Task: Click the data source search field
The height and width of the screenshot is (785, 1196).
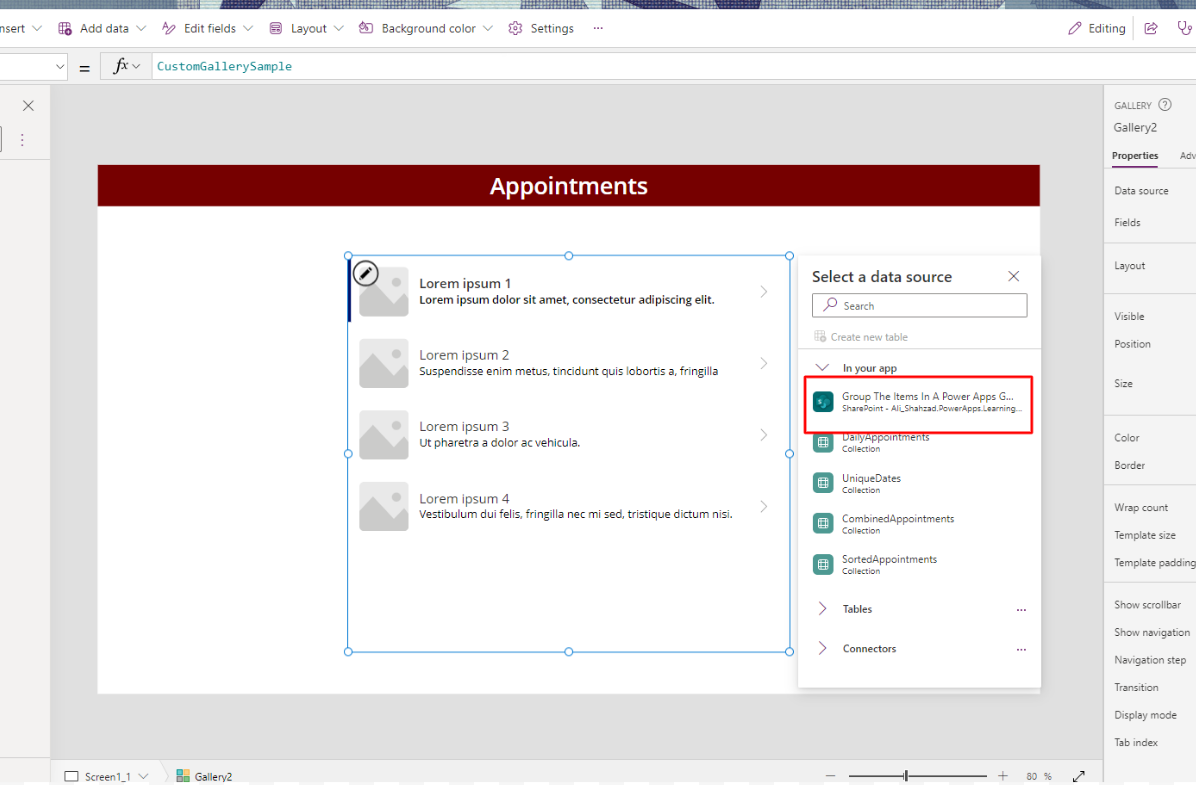Action: (x=919, y=305)
